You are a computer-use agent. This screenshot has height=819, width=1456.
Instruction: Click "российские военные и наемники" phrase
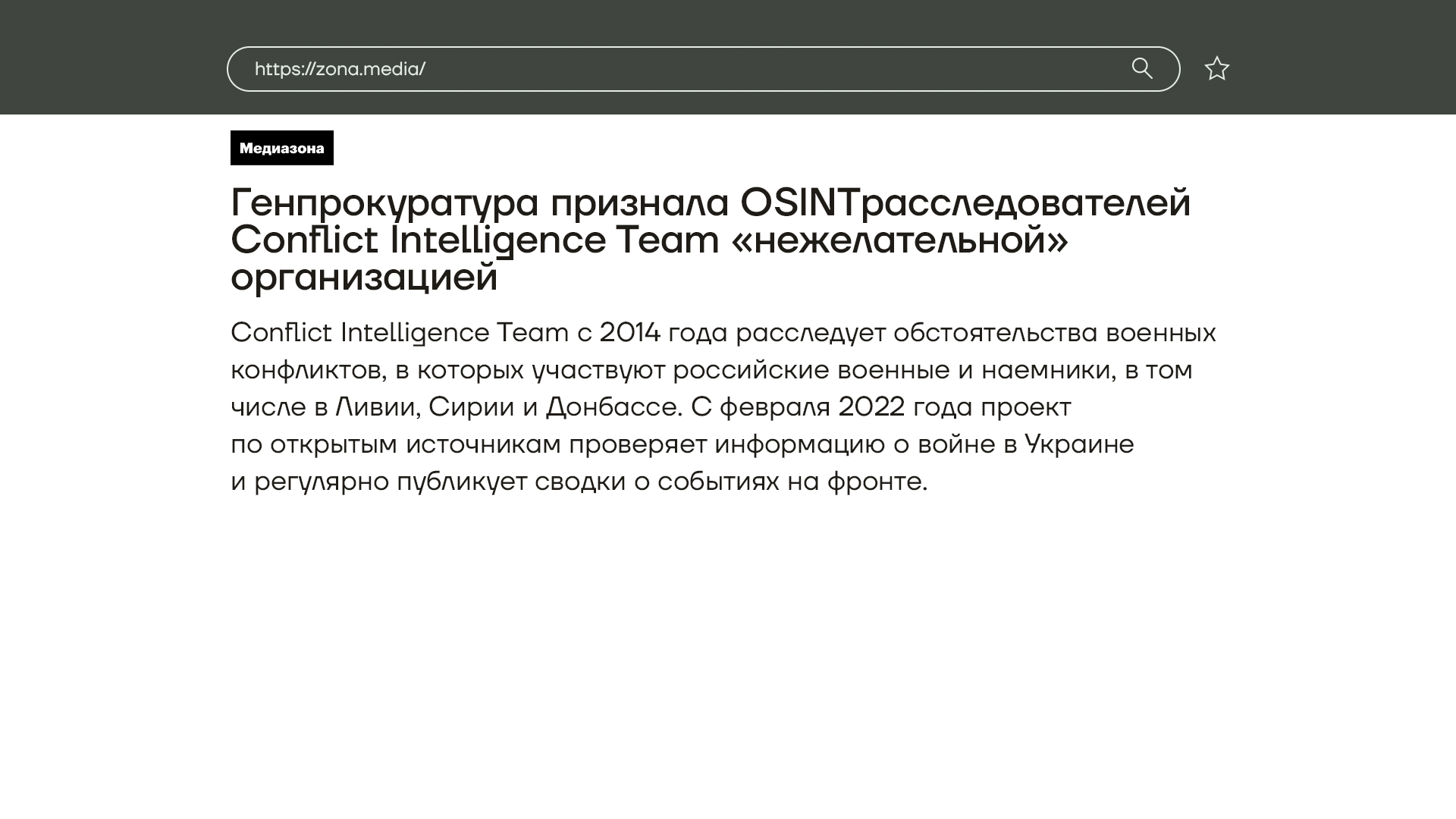point(893,370)
